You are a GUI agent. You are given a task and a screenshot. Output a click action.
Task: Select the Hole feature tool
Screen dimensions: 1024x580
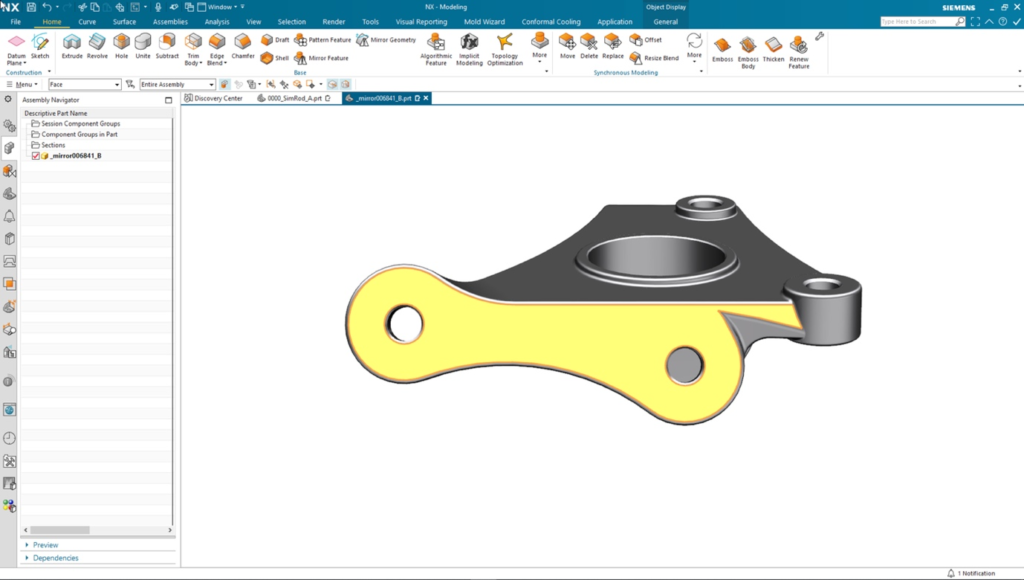(x=120, y=46)
